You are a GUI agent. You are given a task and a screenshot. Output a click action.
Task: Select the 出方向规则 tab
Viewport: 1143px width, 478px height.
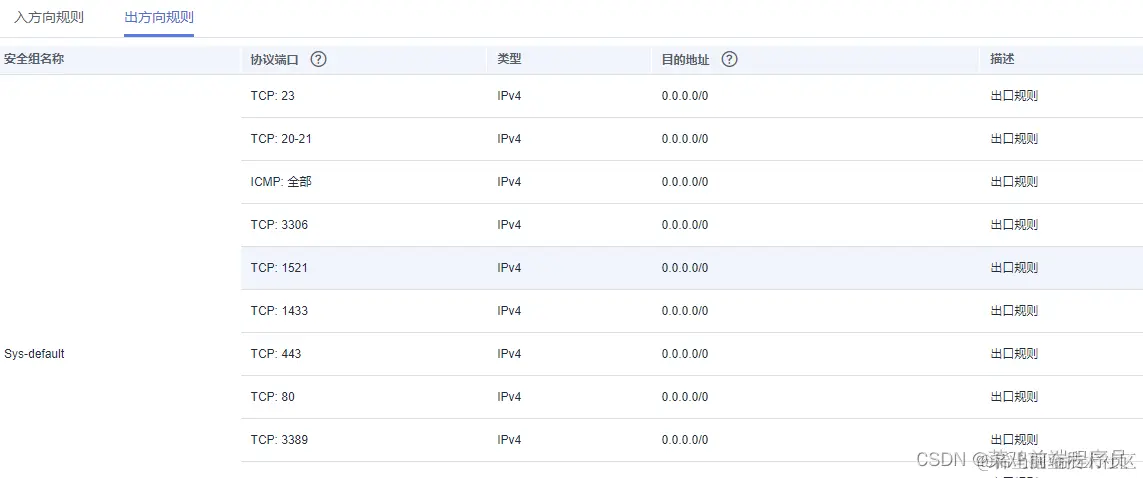[x=159, y=17]
